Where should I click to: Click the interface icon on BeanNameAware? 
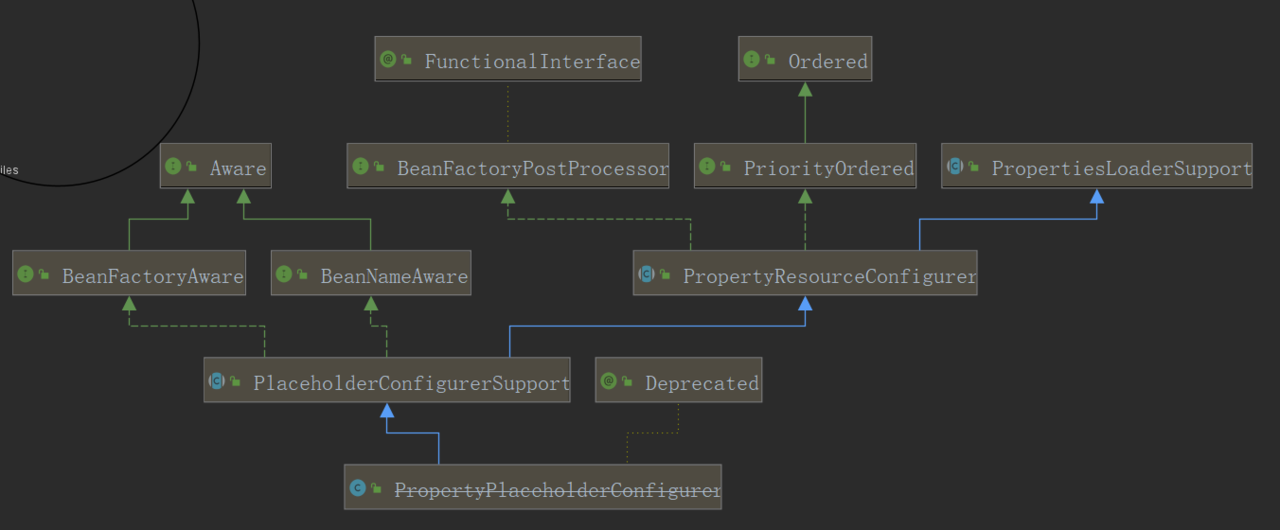pos(284,273)
